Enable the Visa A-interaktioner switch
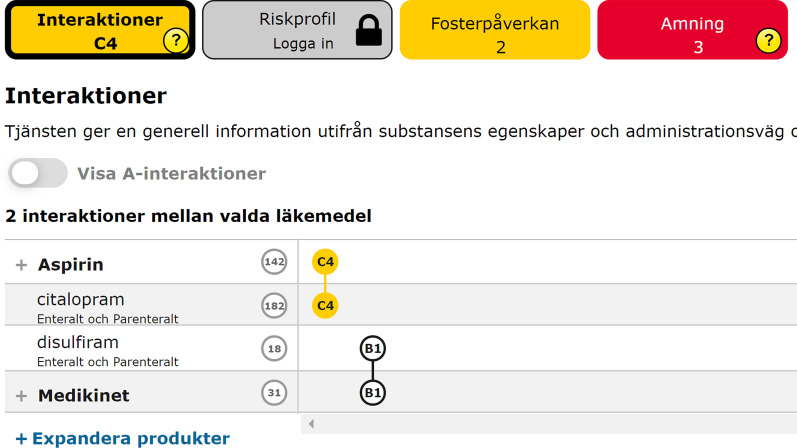 38,173
